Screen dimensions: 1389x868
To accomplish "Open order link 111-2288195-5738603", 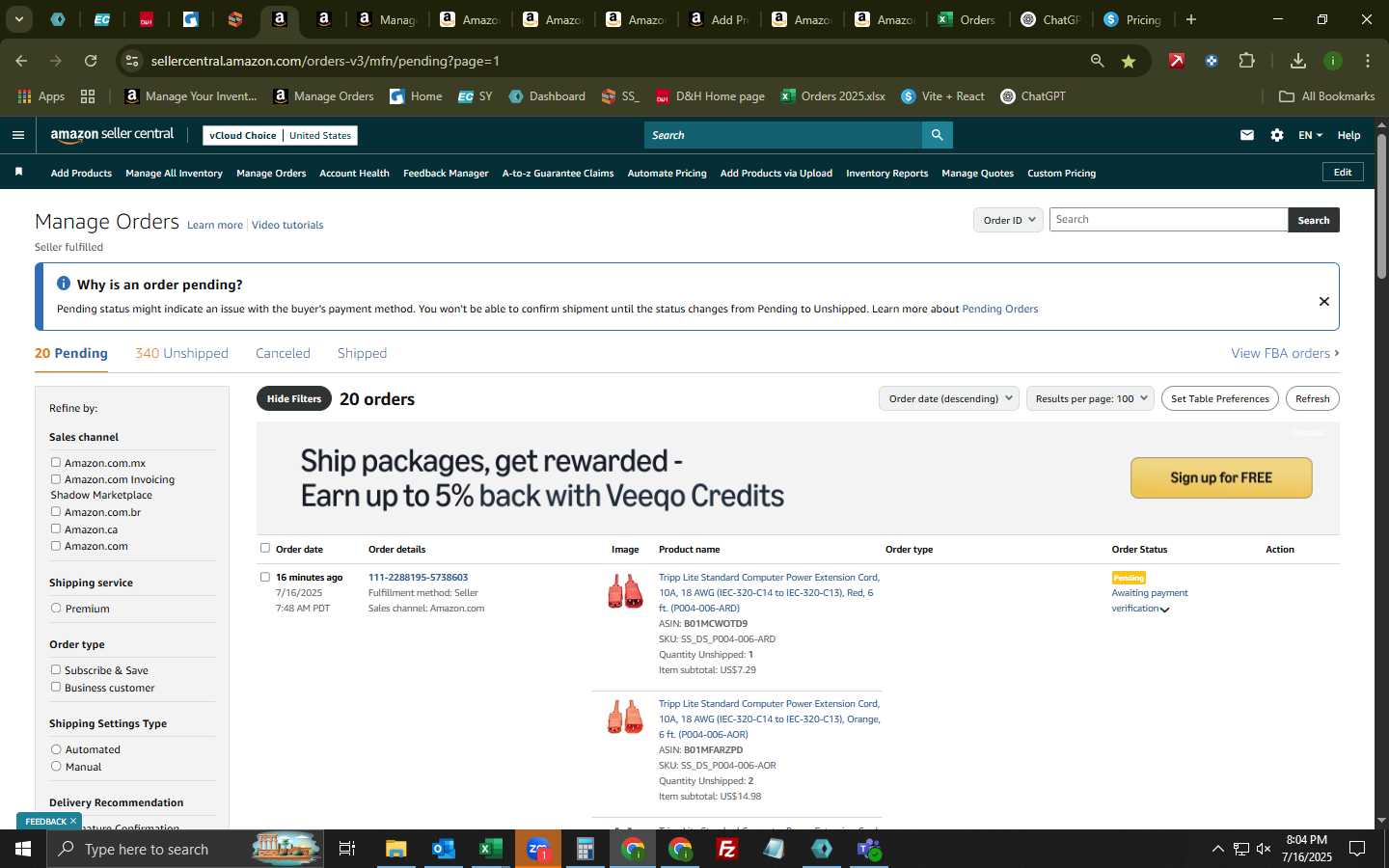I will (418, 577).
